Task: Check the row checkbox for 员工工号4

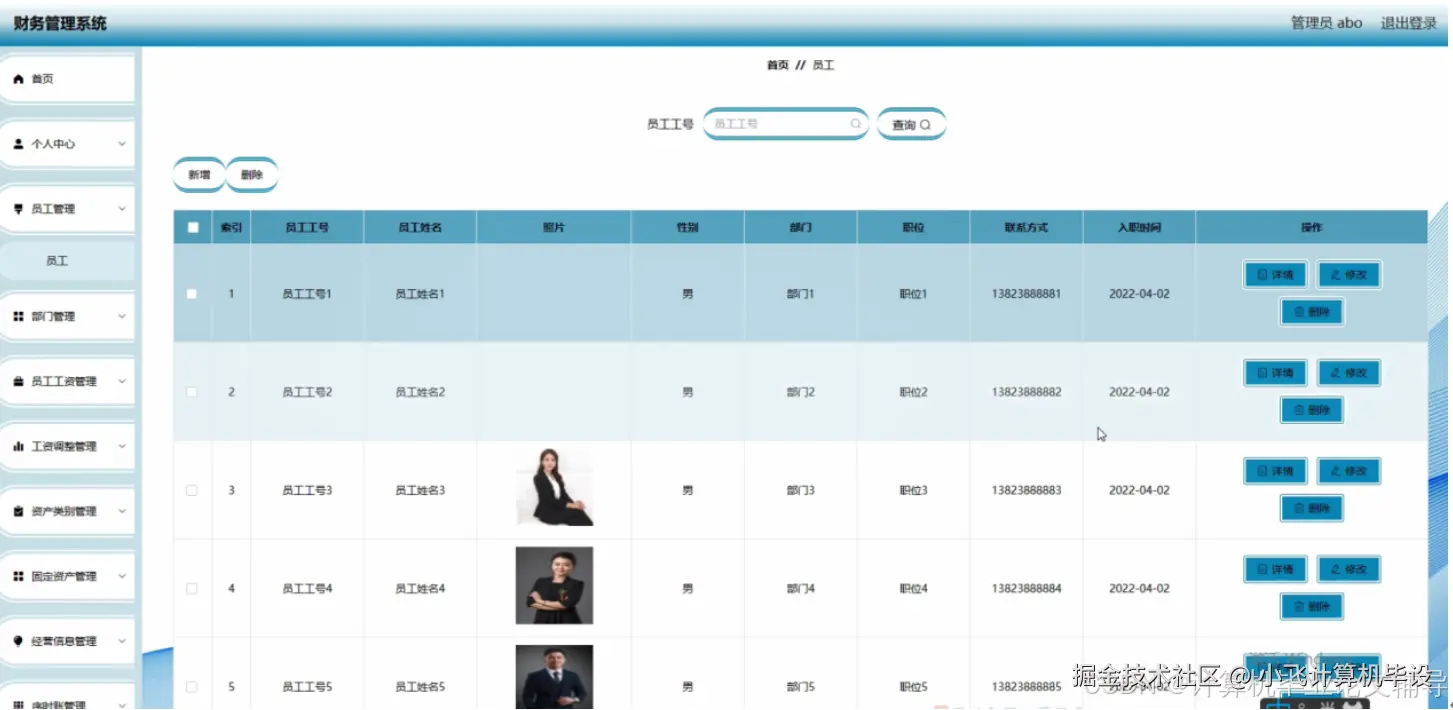Action: pyautogui.click(x=192, y=588)
